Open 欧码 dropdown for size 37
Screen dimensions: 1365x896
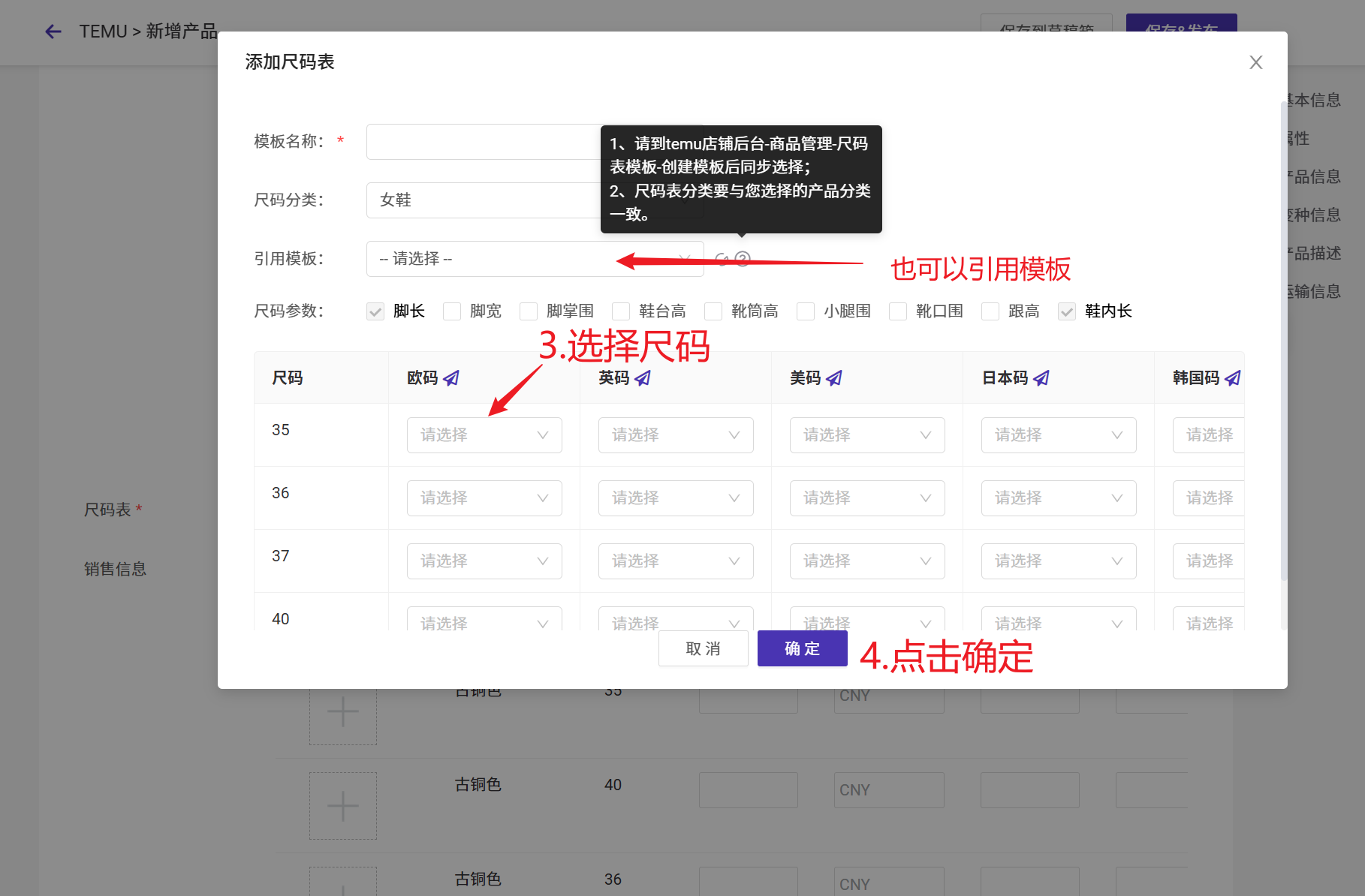484,561
